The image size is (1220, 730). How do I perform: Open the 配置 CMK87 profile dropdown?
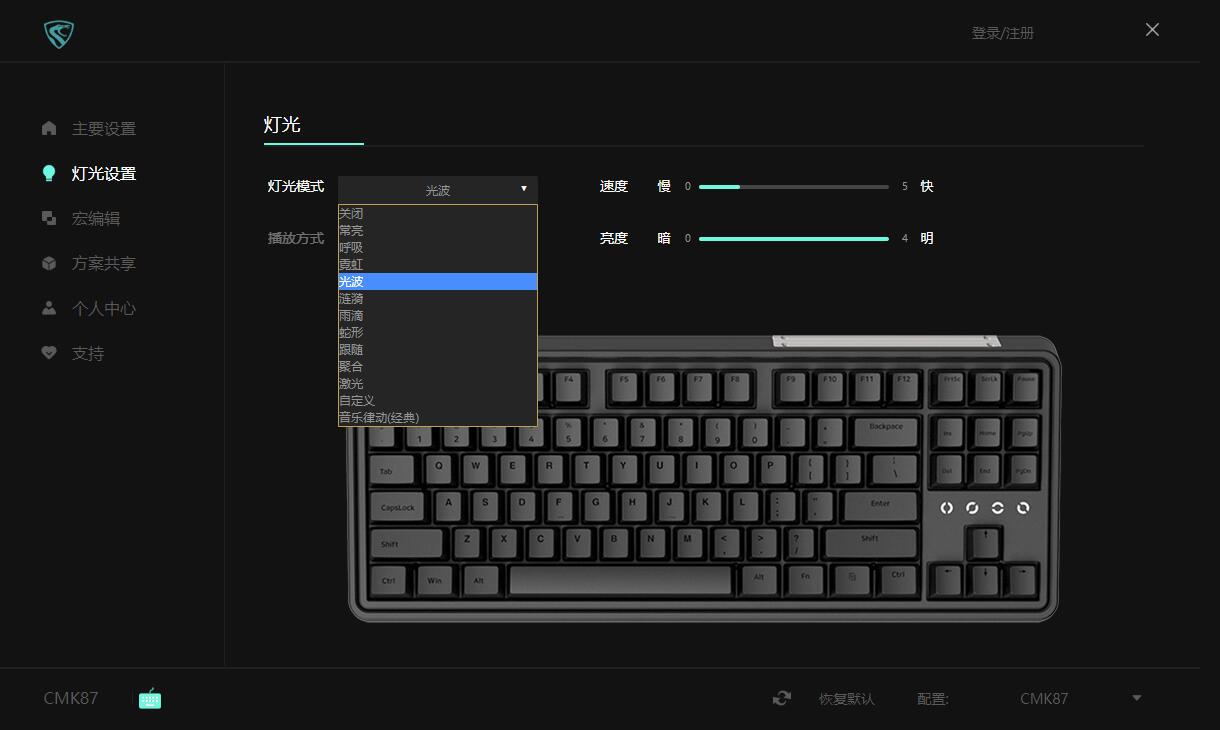point(1137,698)
